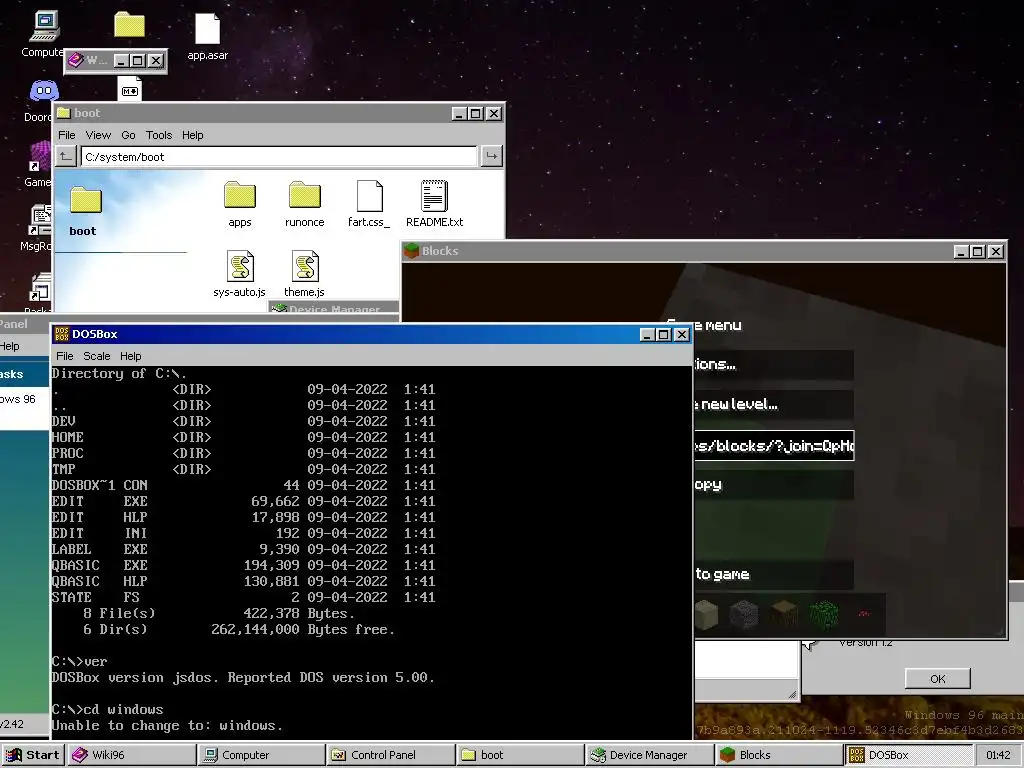Viewport: 1024px width, 768px height.
Task: Click the join link field in Blocks
Action: (773, 445)
